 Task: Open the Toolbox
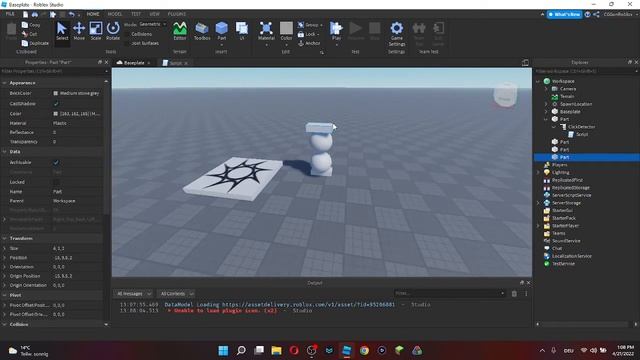coord(202,31)
